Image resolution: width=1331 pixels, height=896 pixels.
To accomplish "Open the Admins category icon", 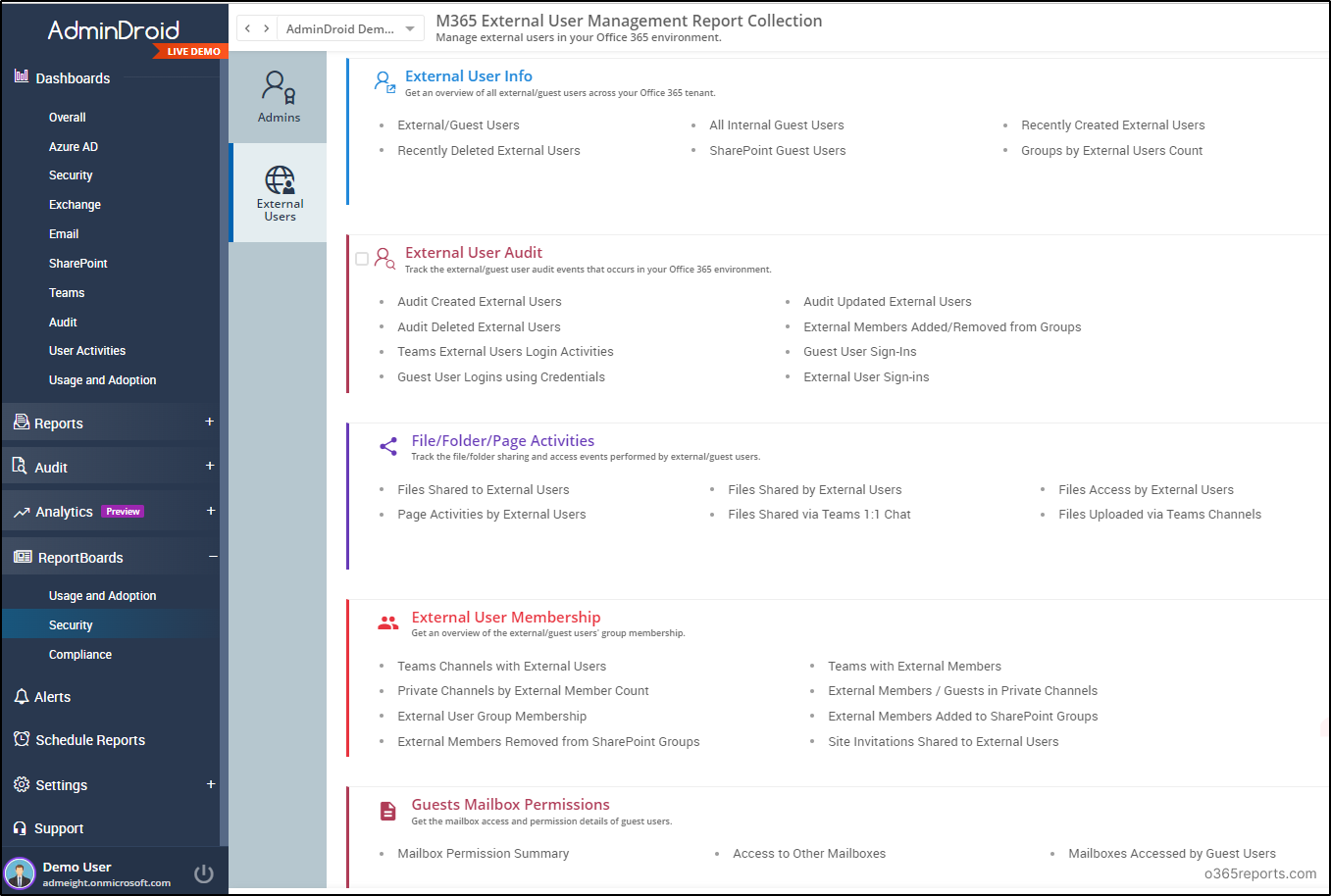I will click(280, 87).
